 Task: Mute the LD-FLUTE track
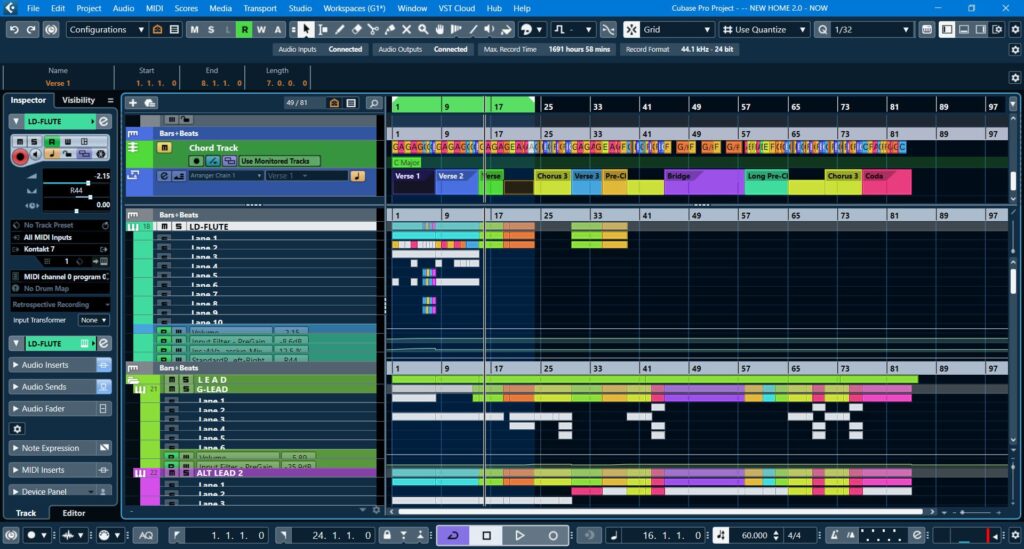(x=165, y=227)
